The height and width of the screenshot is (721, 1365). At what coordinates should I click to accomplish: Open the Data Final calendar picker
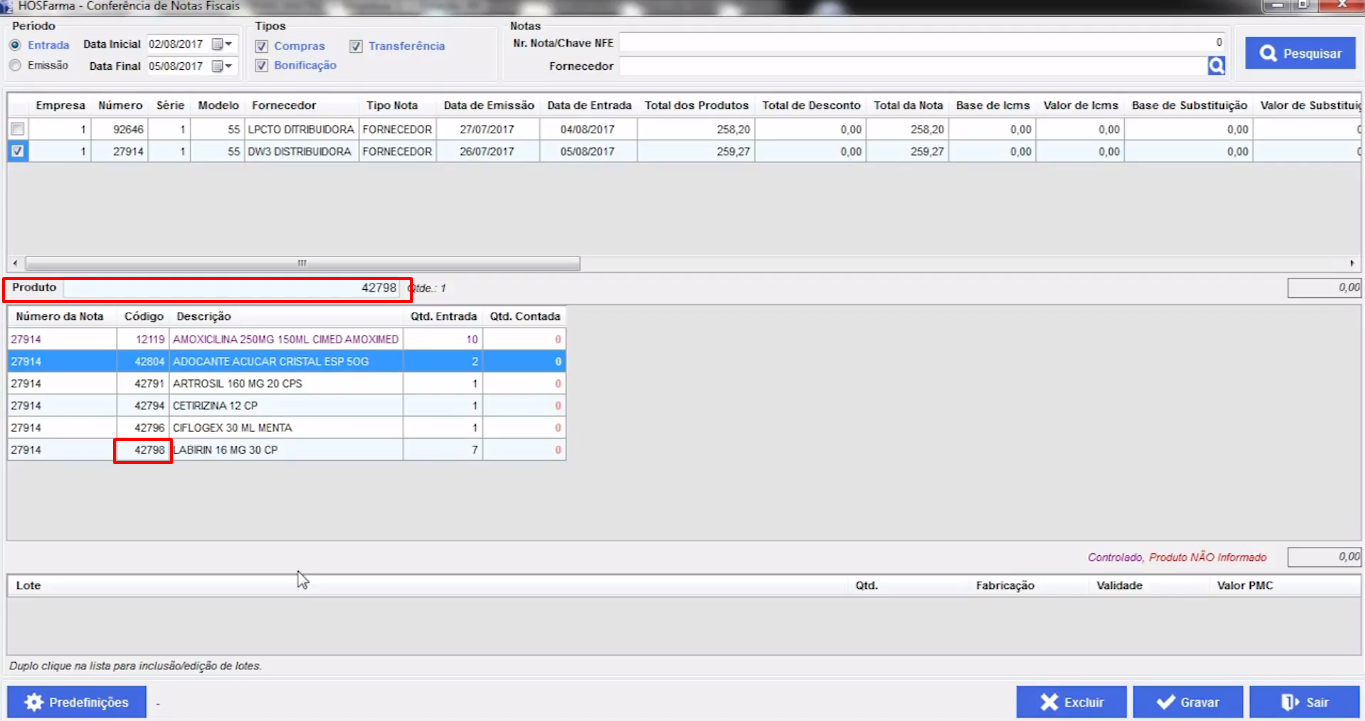(x=222, y=66)
